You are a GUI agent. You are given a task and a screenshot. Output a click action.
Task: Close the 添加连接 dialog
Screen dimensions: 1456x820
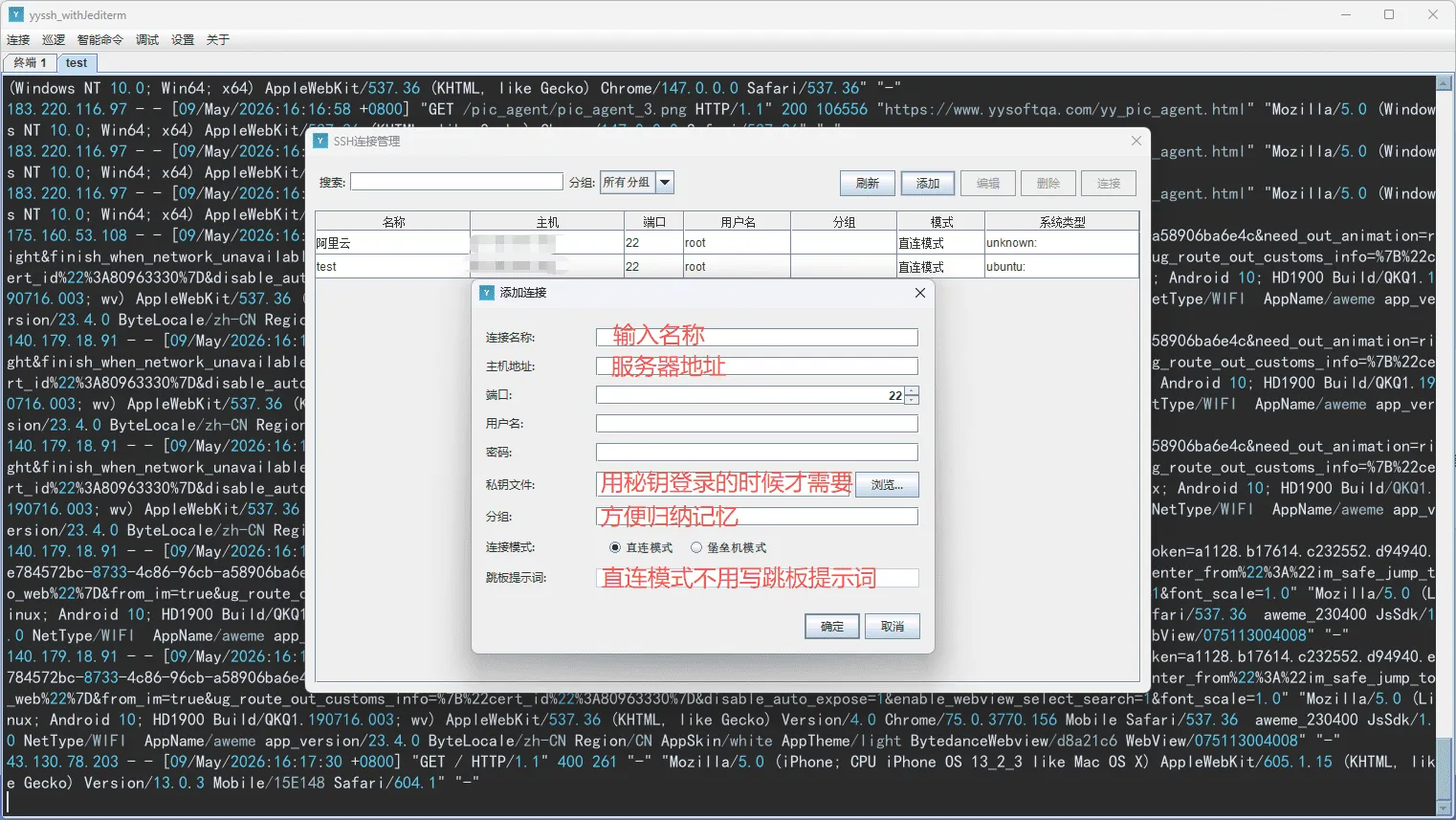tap(919, 293)
